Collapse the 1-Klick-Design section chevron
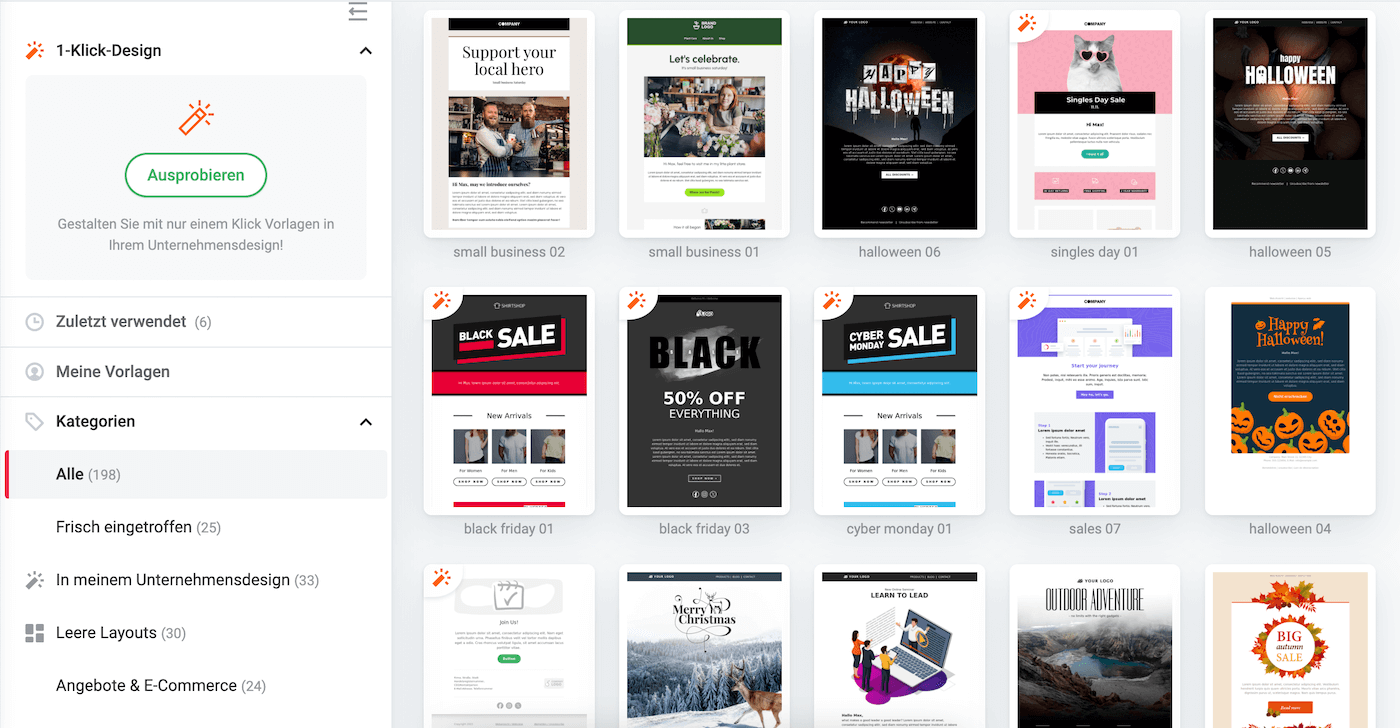 (366, 51)
